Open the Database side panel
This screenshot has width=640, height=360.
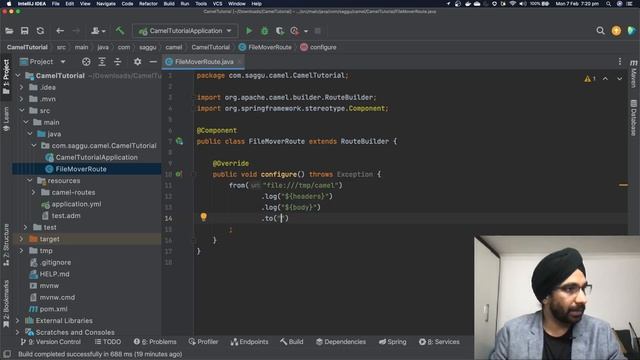[633, 118]
